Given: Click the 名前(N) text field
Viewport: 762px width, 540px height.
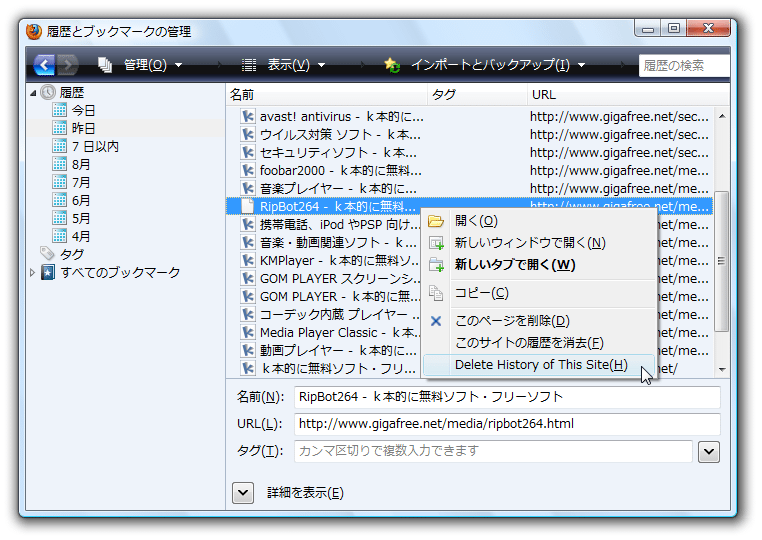Looking at the screenshot, I should 507,397.
